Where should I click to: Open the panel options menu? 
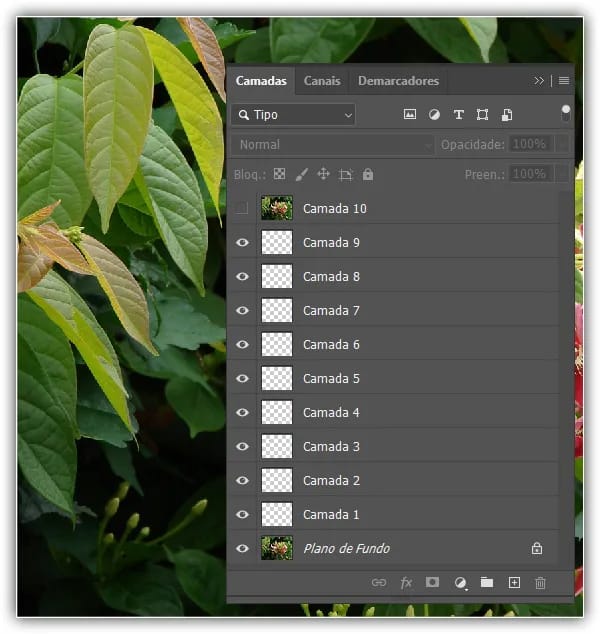[564, 81]
